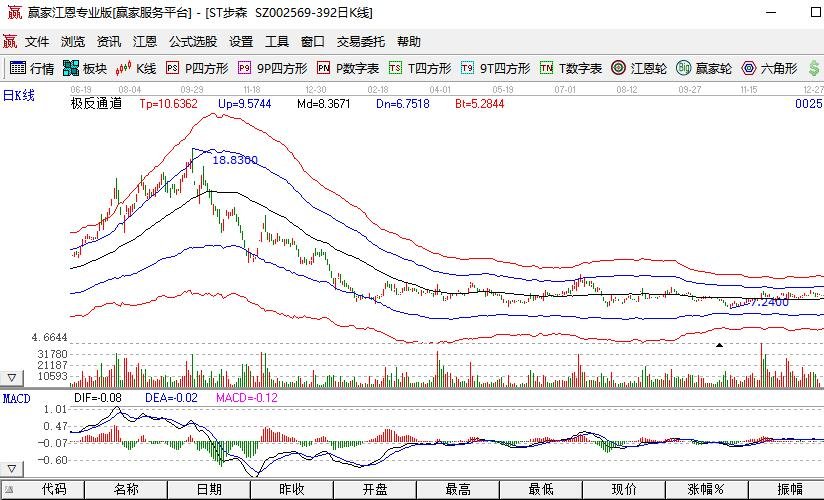Open the 江恩轮 Gann wheel
Image resolution: width=824 pixels, height=500 pixels.
(x=638, y=68)
